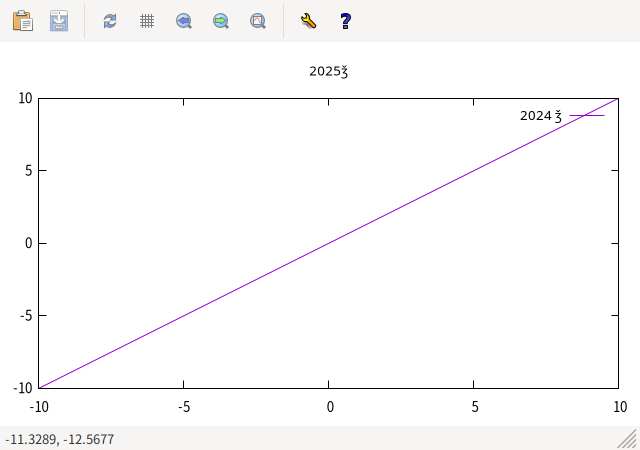640x450 pixels.
Task: Click the window resize grip corner
Action: [x=628, y=439]
